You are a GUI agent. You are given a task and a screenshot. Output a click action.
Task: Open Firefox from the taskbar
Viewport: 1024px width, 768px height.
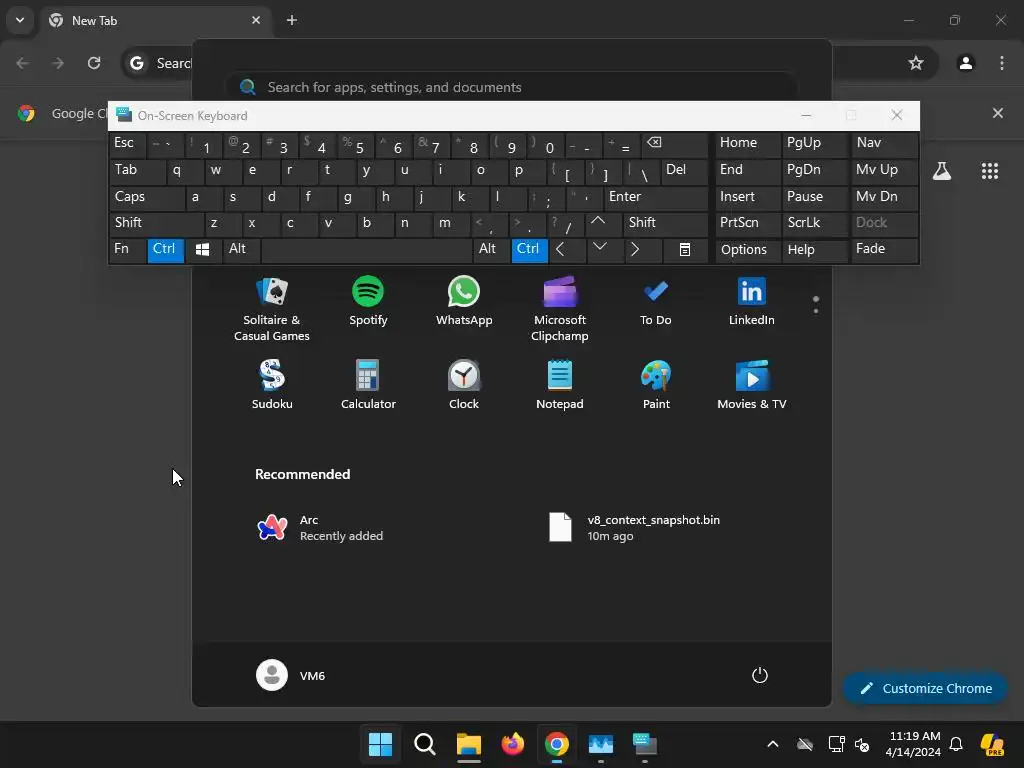(512, 744)
